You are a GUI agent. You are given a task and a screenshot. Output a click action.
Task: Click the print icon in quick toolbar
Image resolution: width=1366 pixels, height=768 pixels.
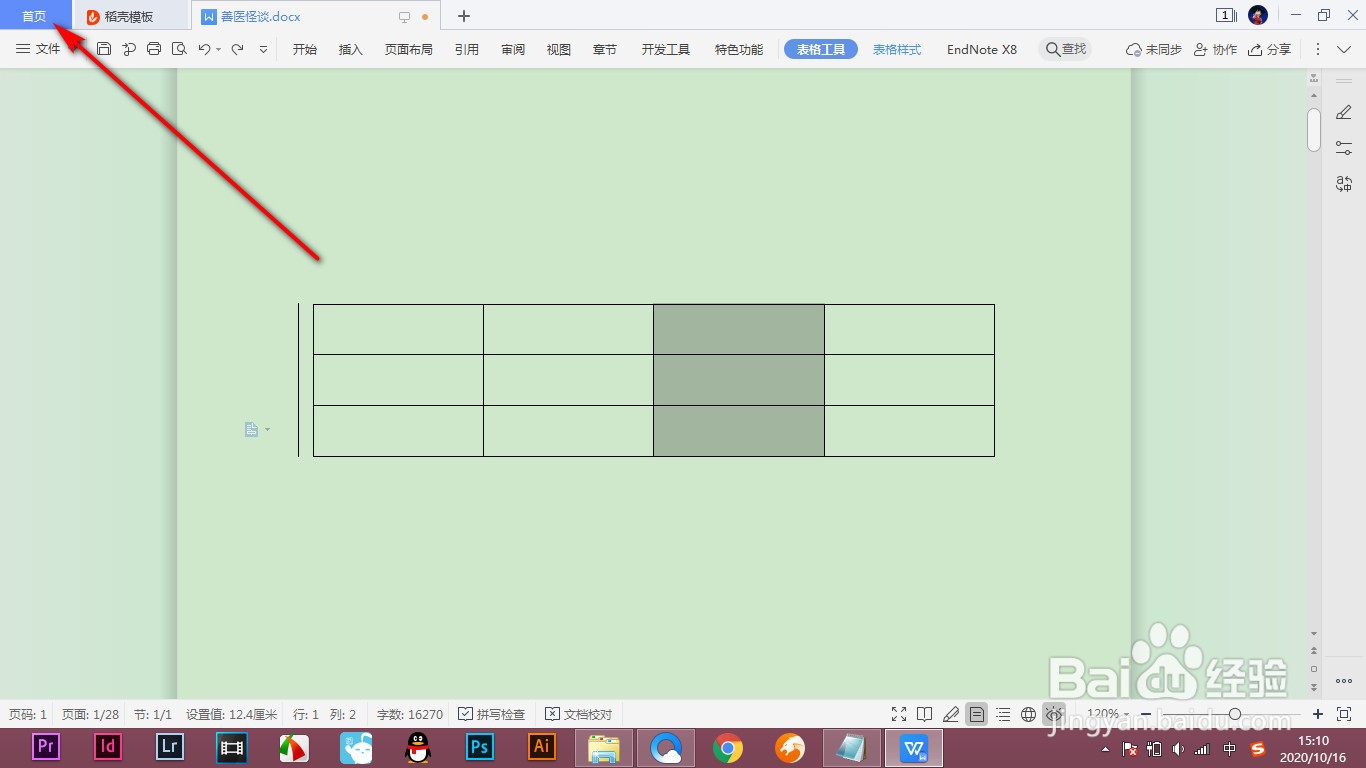154,49
